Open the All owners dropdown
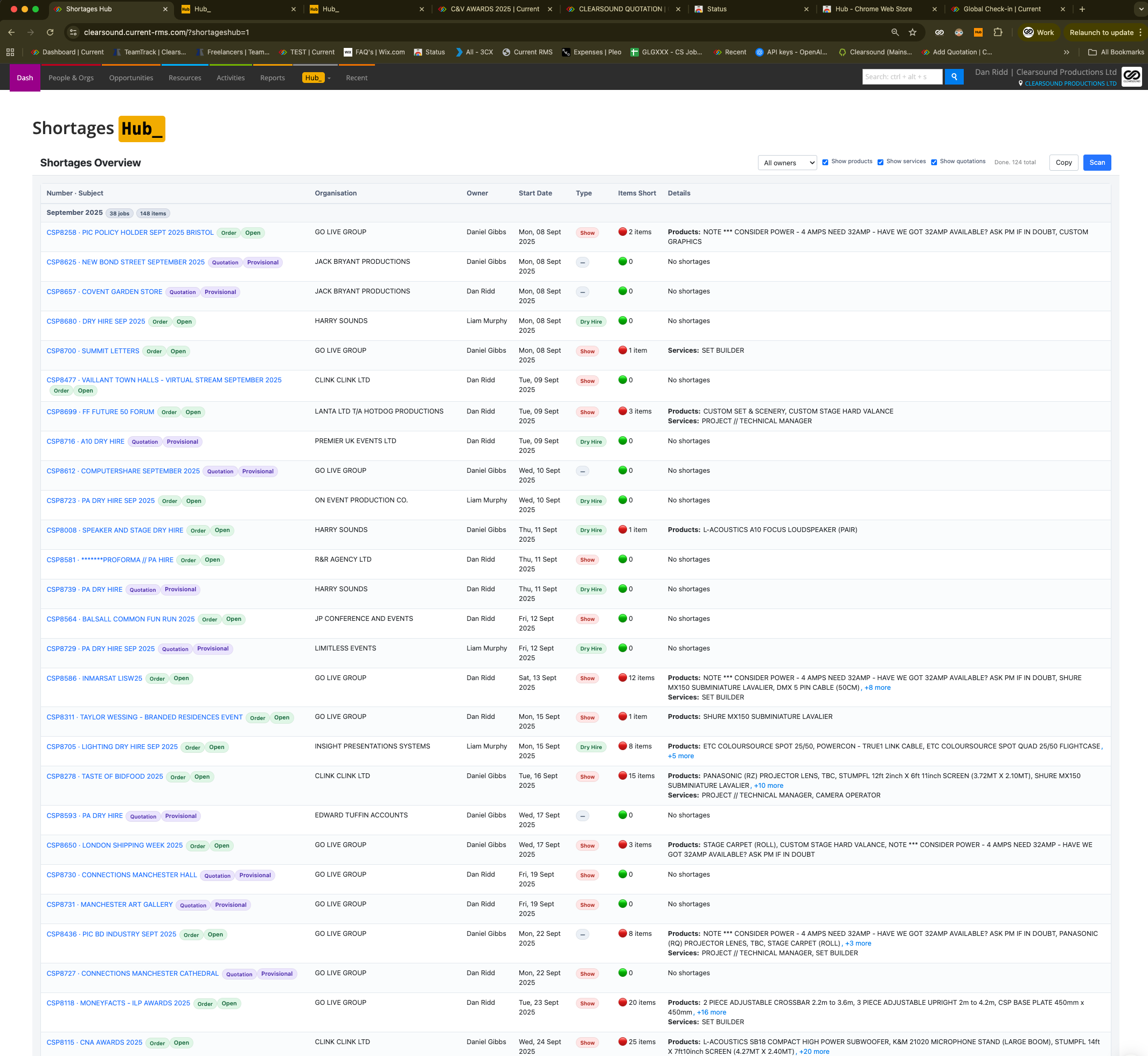This screenshot has height=1056, width=1148. point(787,163)
